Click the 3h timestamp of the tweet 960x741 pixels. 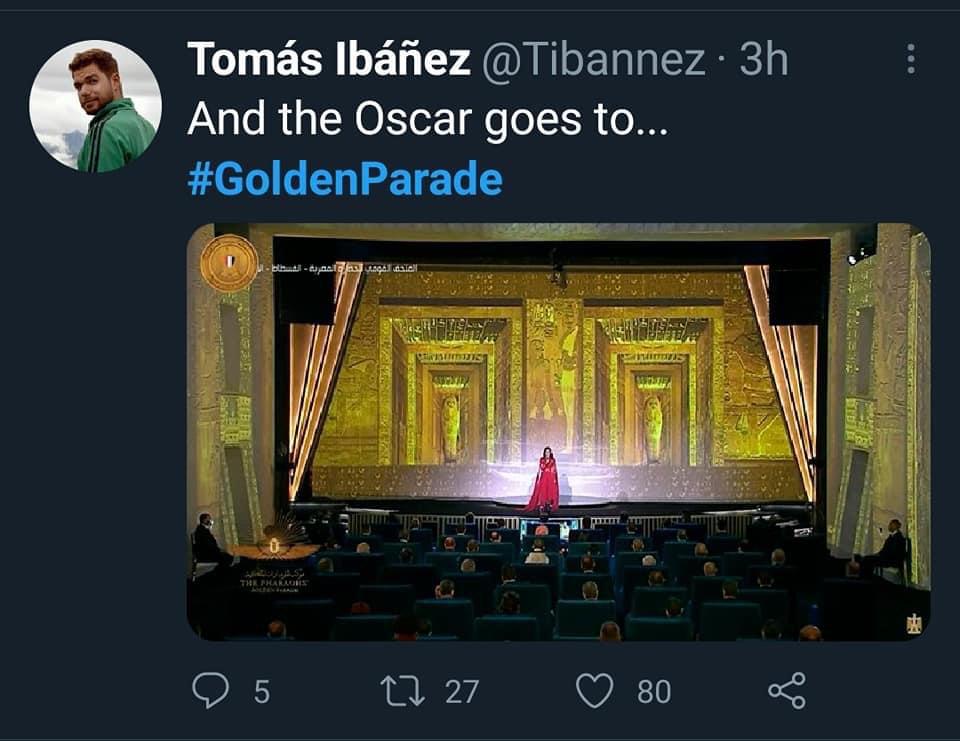[763, 60]
